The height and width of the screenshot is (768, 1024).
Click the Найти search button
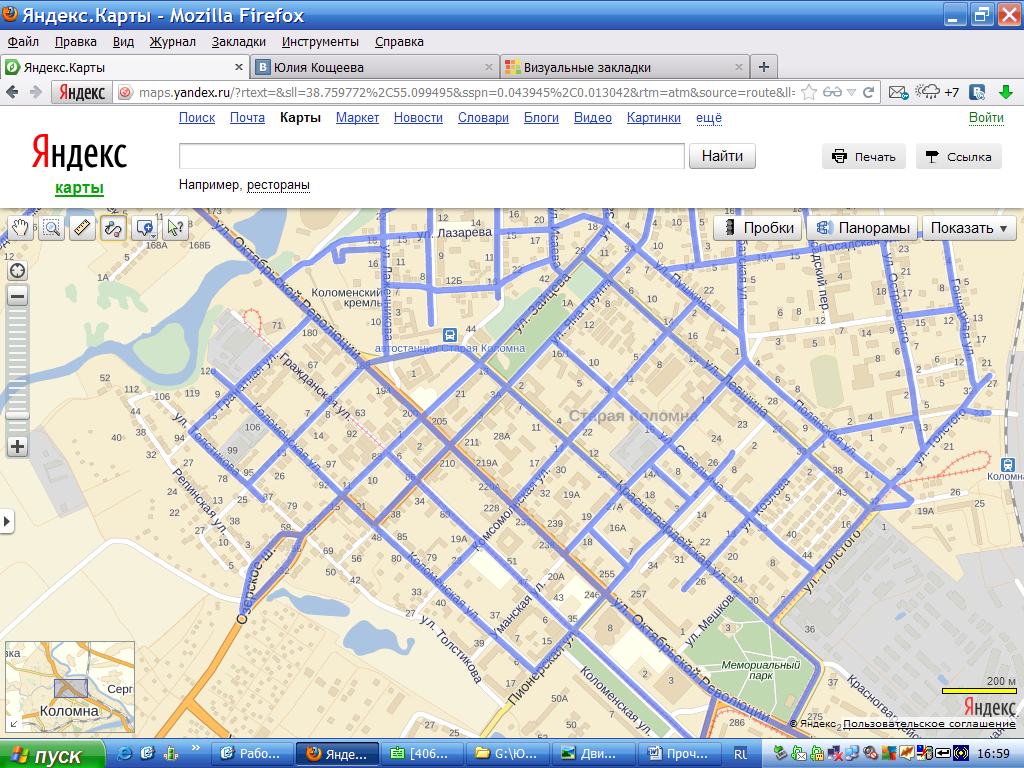[722, 156]
